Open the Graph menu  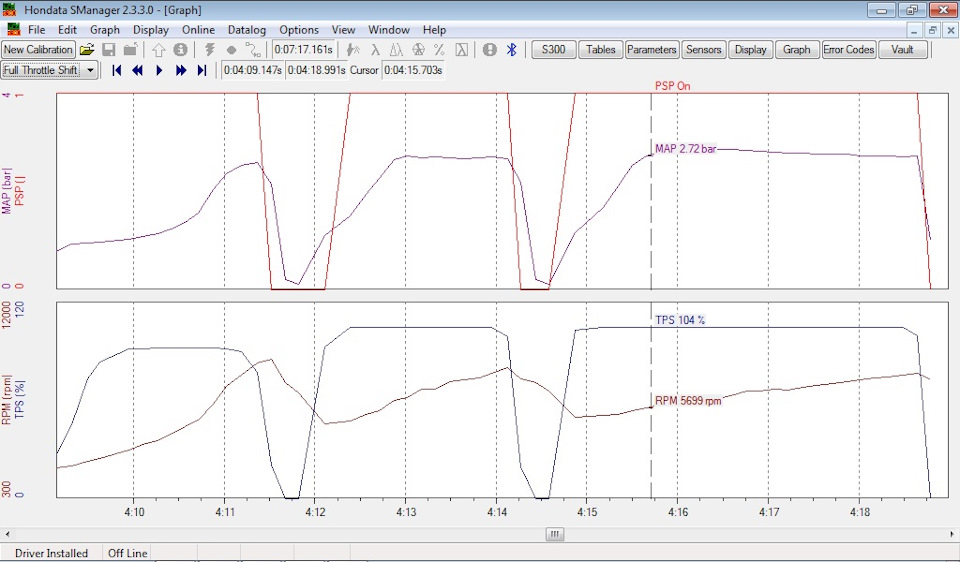(105, 29)
